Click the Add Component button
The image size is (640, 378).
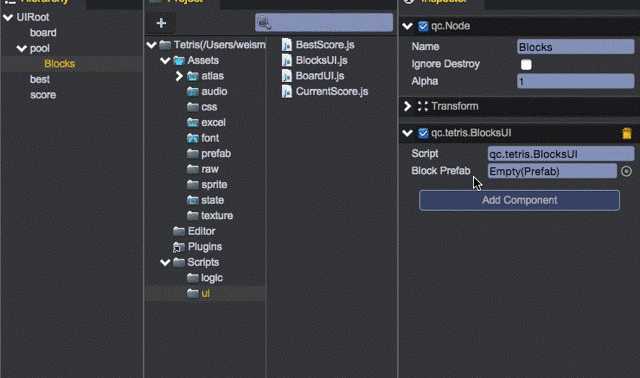click(x=519, y=200)
